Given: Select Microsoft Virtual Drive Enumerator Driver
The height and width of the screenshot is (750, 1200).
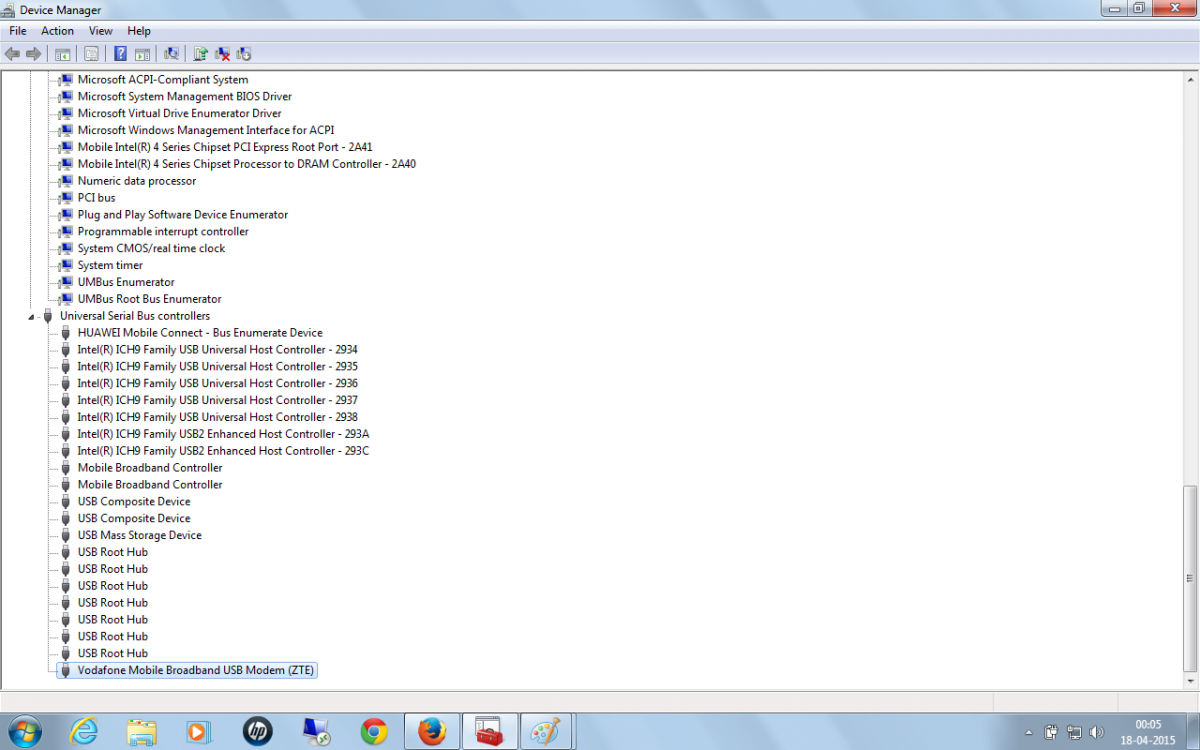Looking at the screenshot, I should 180,114.
